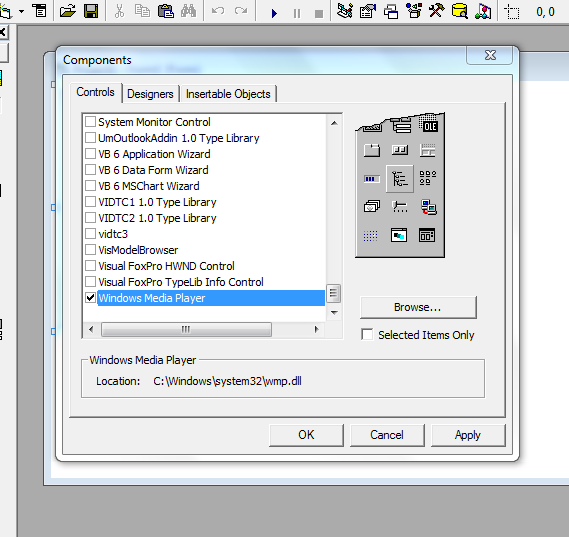Enable the VB 6 Application Wizard checkbox

(90, 153)
